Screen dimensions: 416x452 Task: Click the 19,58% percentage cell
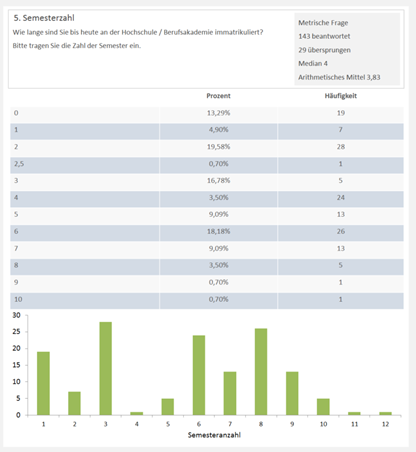pyautogui.click(x=218, y=147)
